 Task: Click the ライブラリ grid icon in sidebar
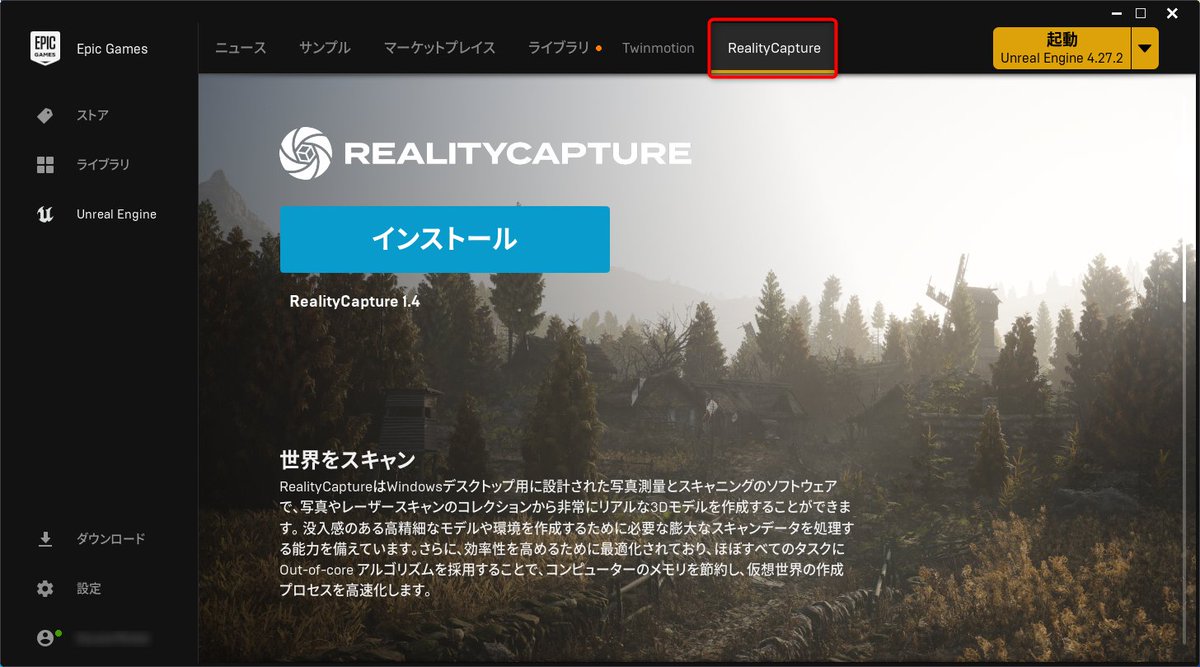click(x=45, y=165)
